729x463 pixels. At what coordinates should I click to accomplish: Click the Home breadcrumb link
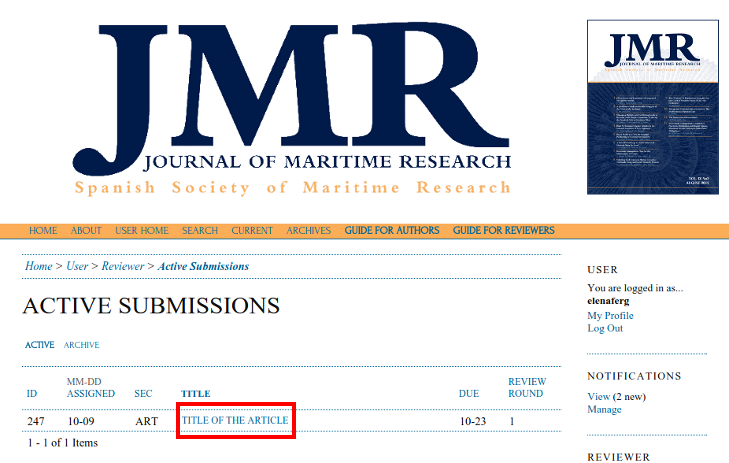click(x=39, y=266)
